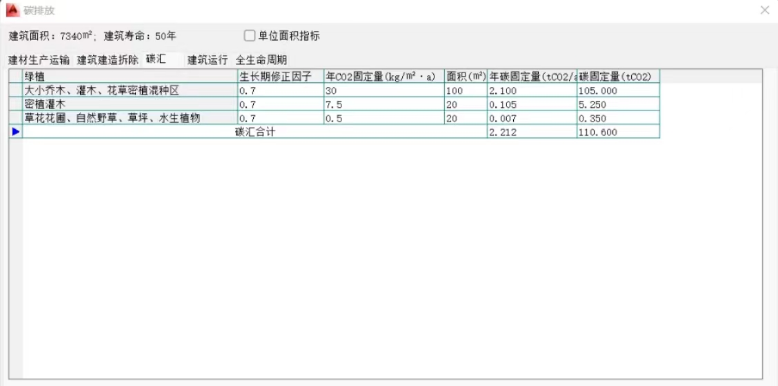
Task: Select the 碳汇 tab
Action: (156, 60)
